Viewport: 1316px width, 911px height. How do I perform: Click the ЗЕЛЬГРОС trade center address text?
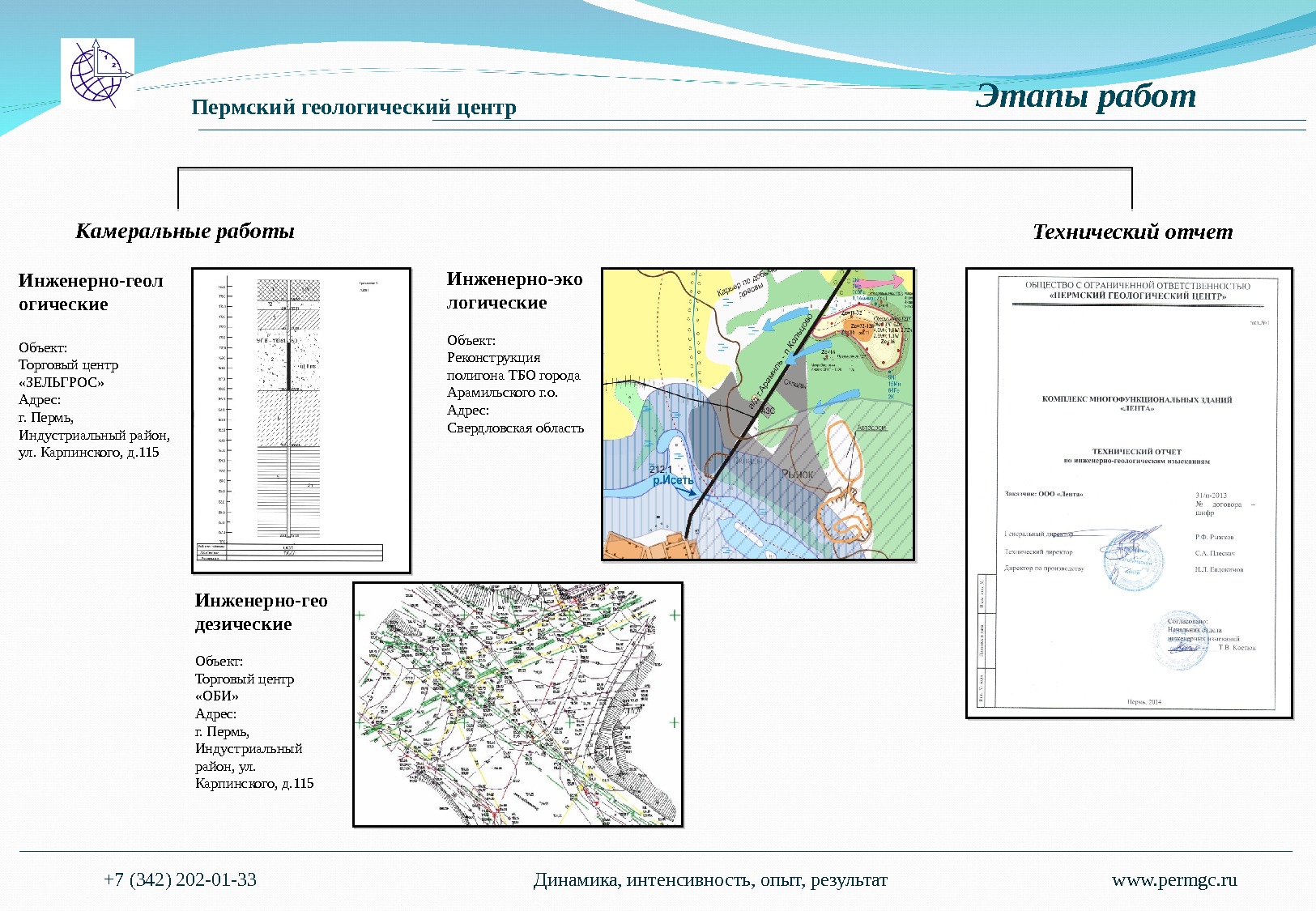[94, 400]
